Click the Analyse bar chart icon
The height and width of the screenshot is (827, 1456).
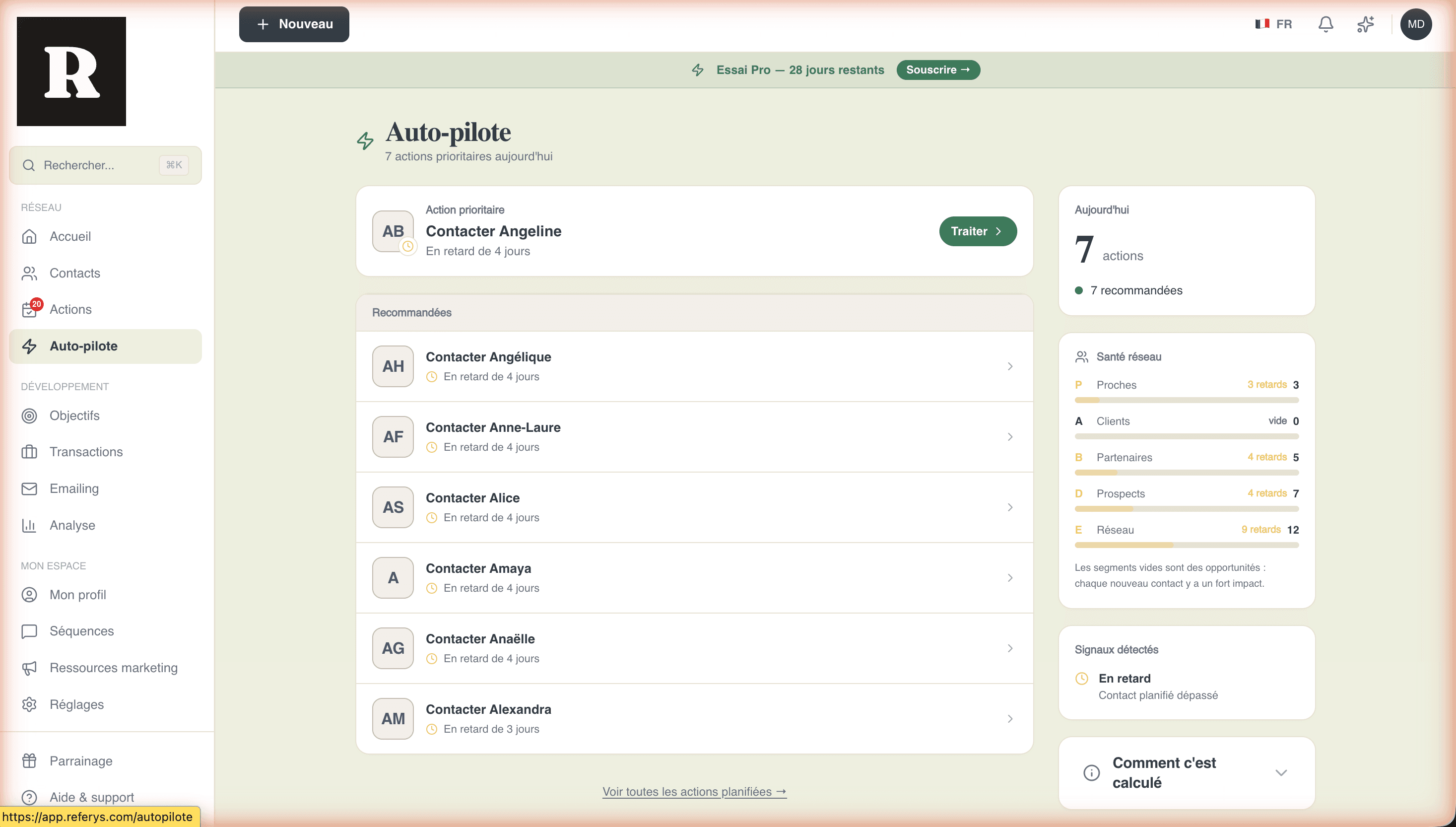[x=29, y=525]
